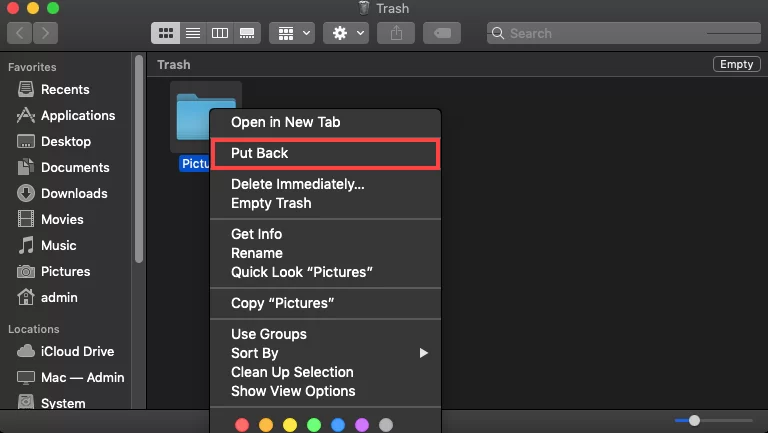This screenshot has height=433, width=768.
Task: Go back with the left chevron button
Action: [20, 33]
